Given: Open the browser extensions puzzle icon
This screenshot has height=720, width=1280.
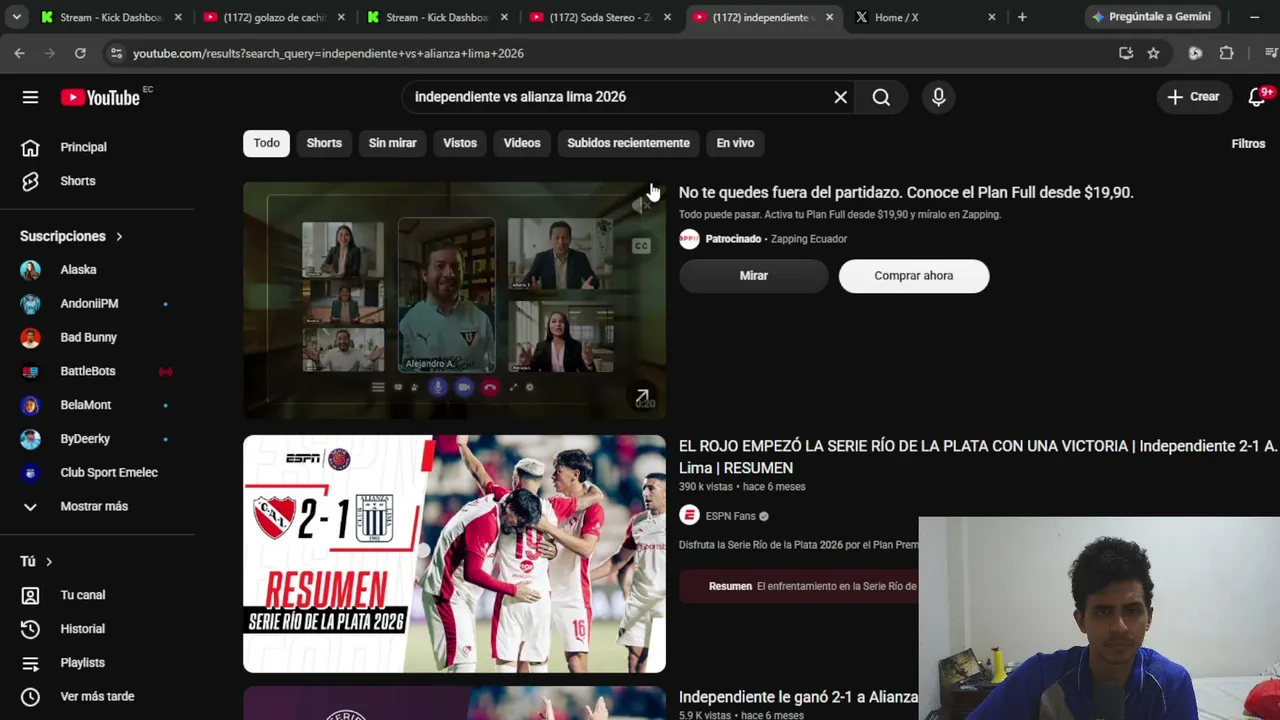Looking at the screenshot, I should (x=1226, y=53).
